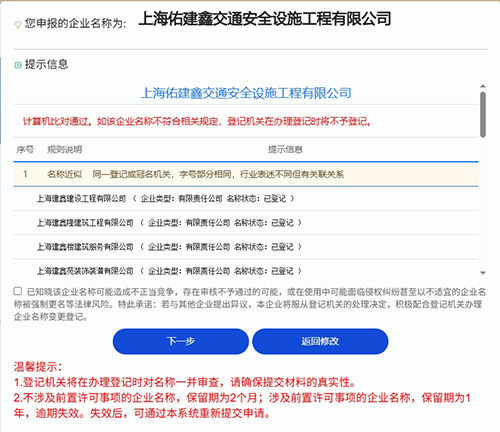
Task: Check the 已知晓该企业名称 risk acknowledgment checkbox
Action: click(x=18, y=291)
